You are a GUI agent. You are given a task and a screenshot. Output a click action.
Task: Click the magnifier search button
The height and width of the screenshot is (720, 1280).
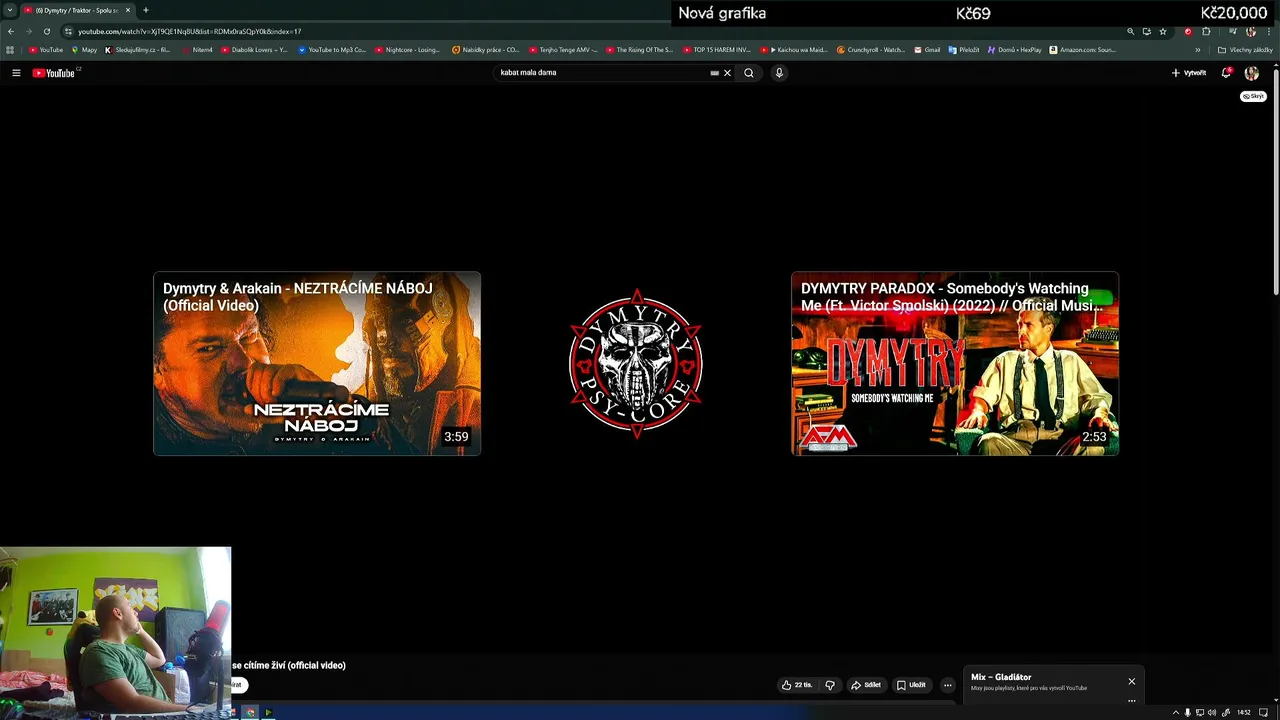pos(748,73)
